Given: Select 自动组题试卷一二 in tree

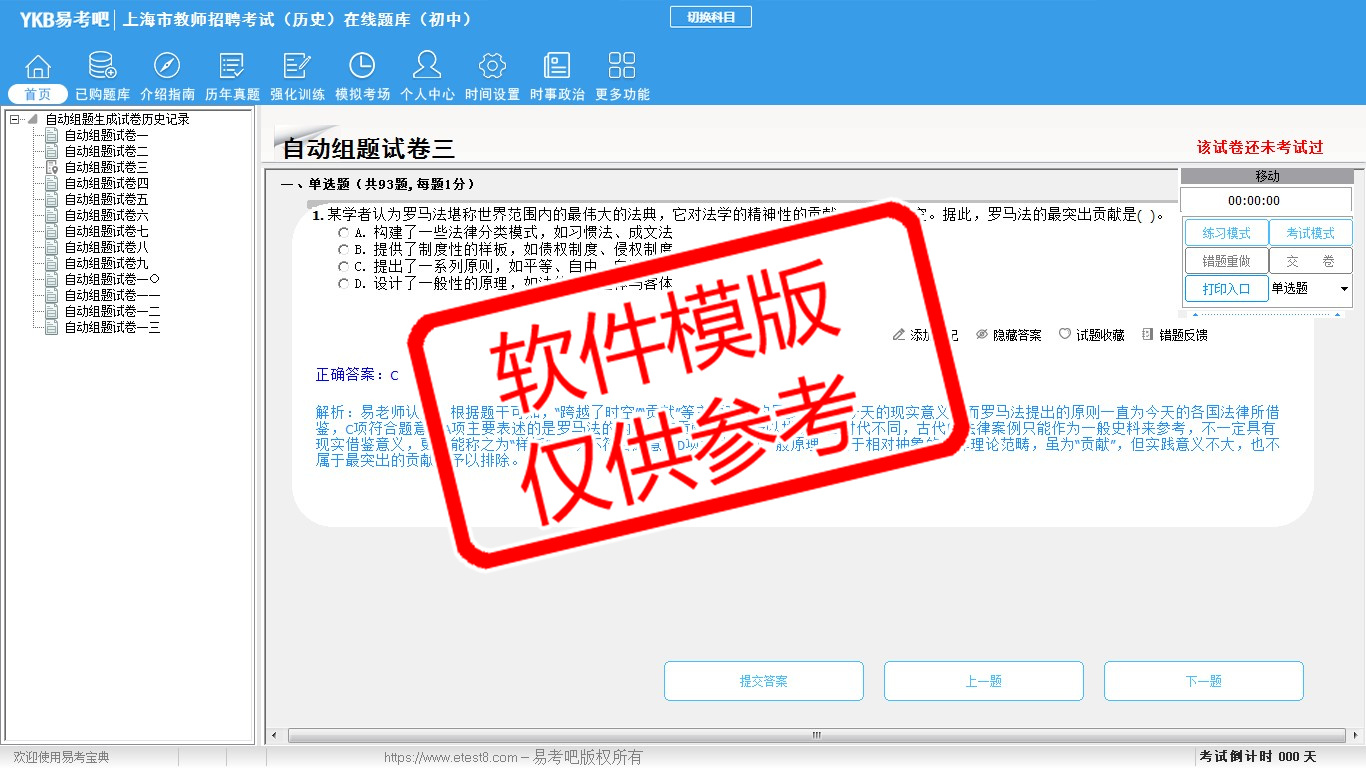Looking at the screenshot, I should pyautogui.click(x=112, y=311).
